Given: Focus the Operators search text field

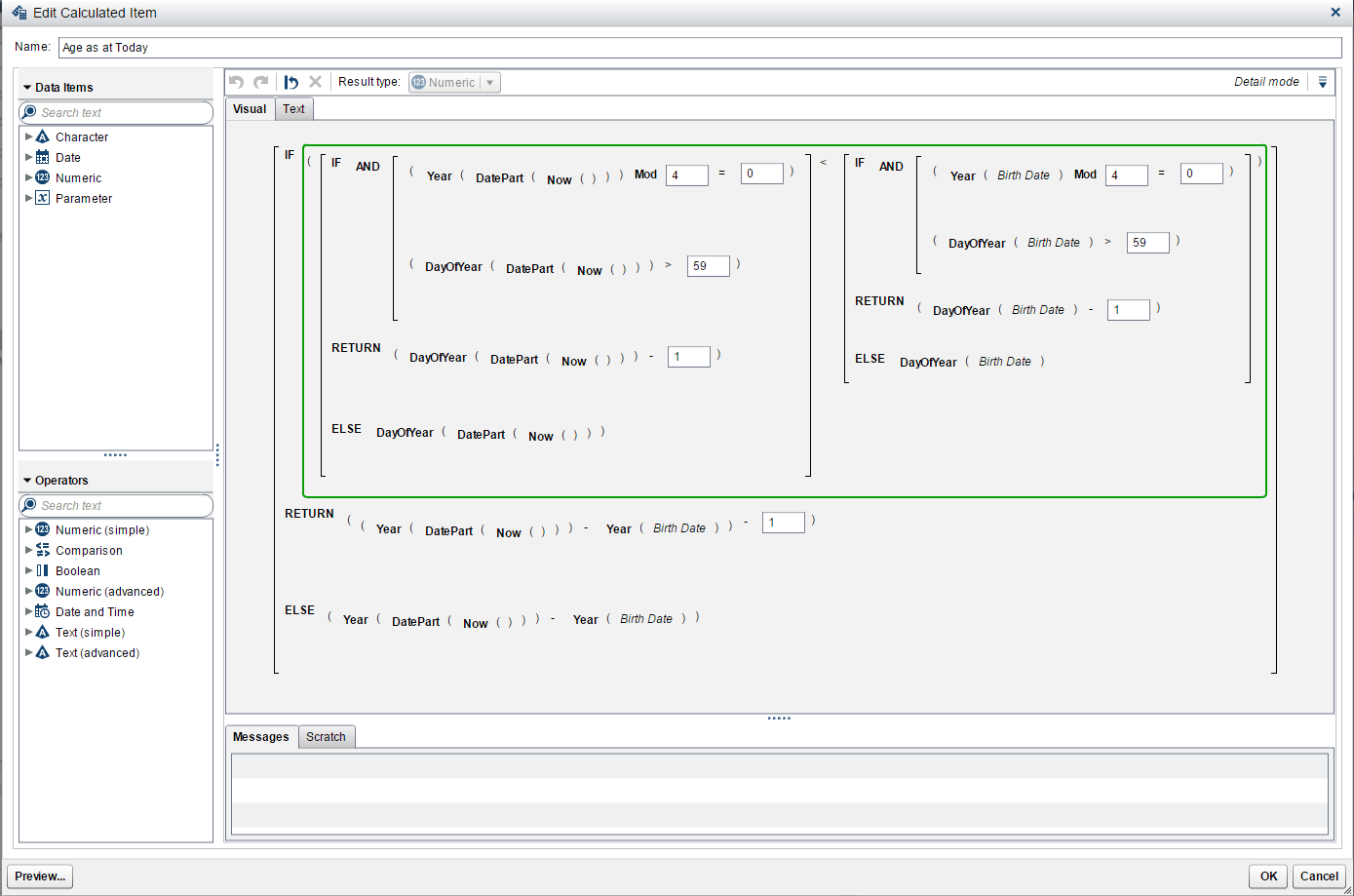Looking at the screenshot, I should (x=116, y=505).
